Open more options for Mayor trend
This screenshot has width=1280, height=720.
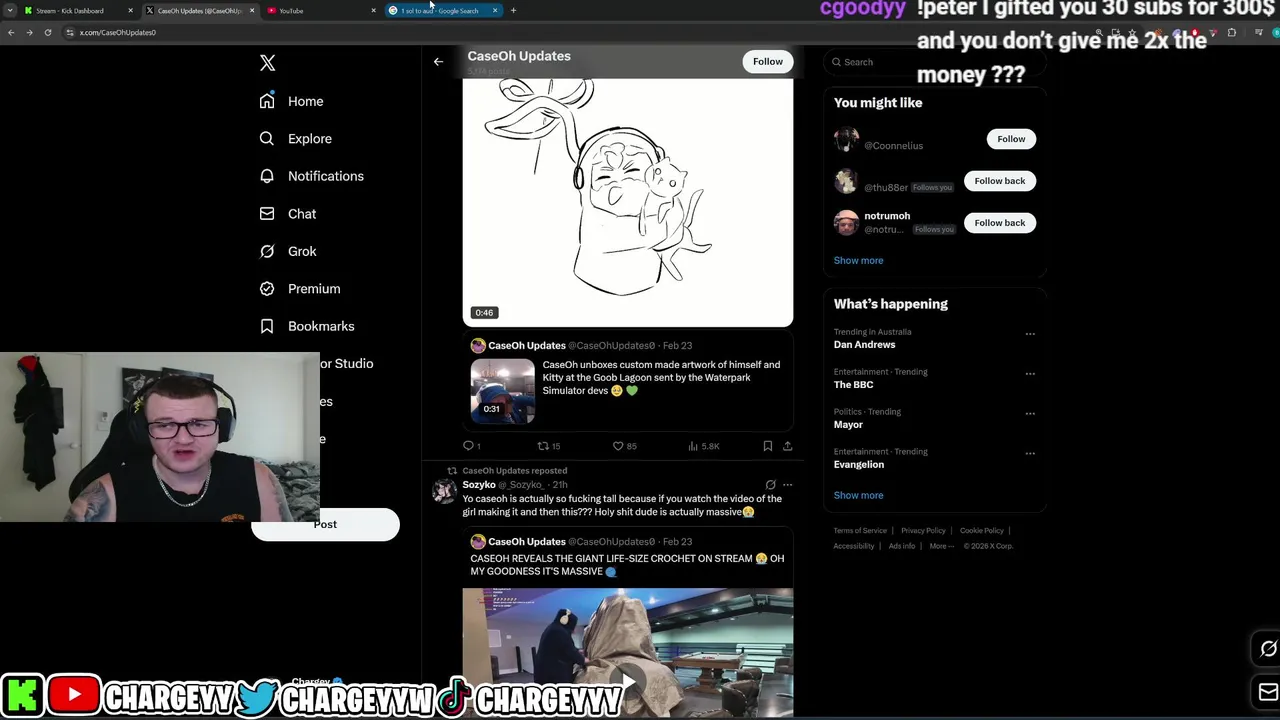tap(1030, 414)
